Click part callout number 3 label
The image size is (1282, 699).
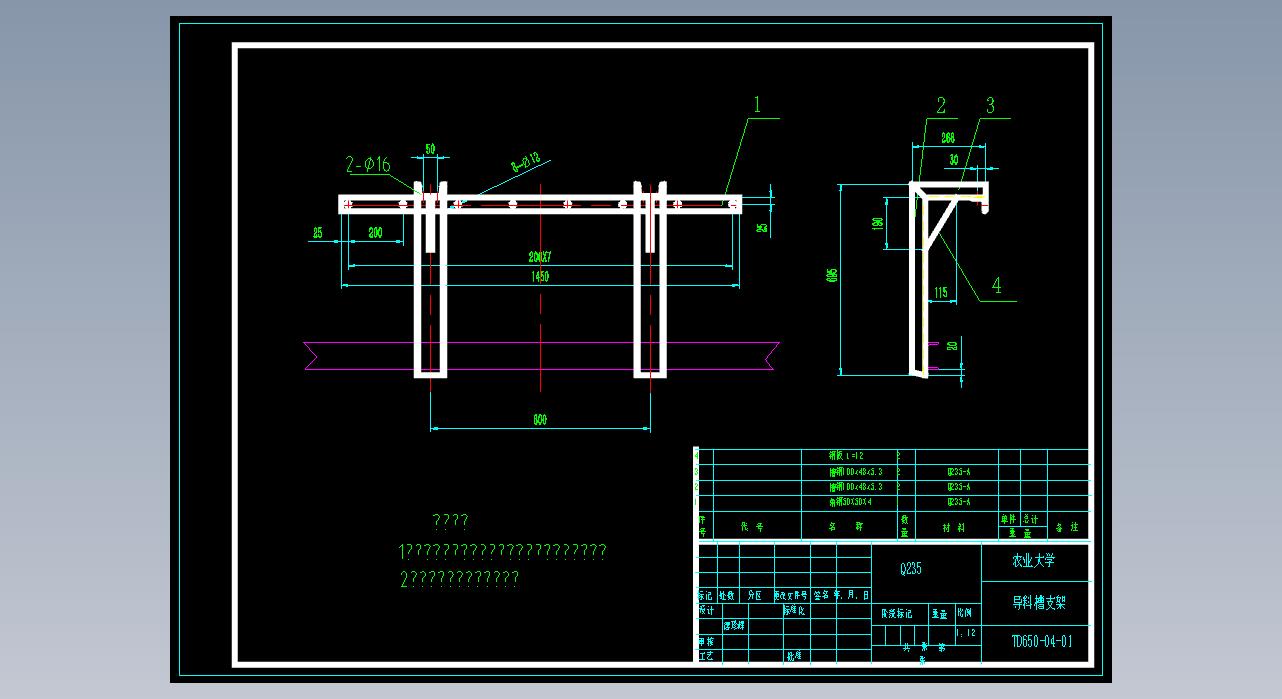(990, 106)
